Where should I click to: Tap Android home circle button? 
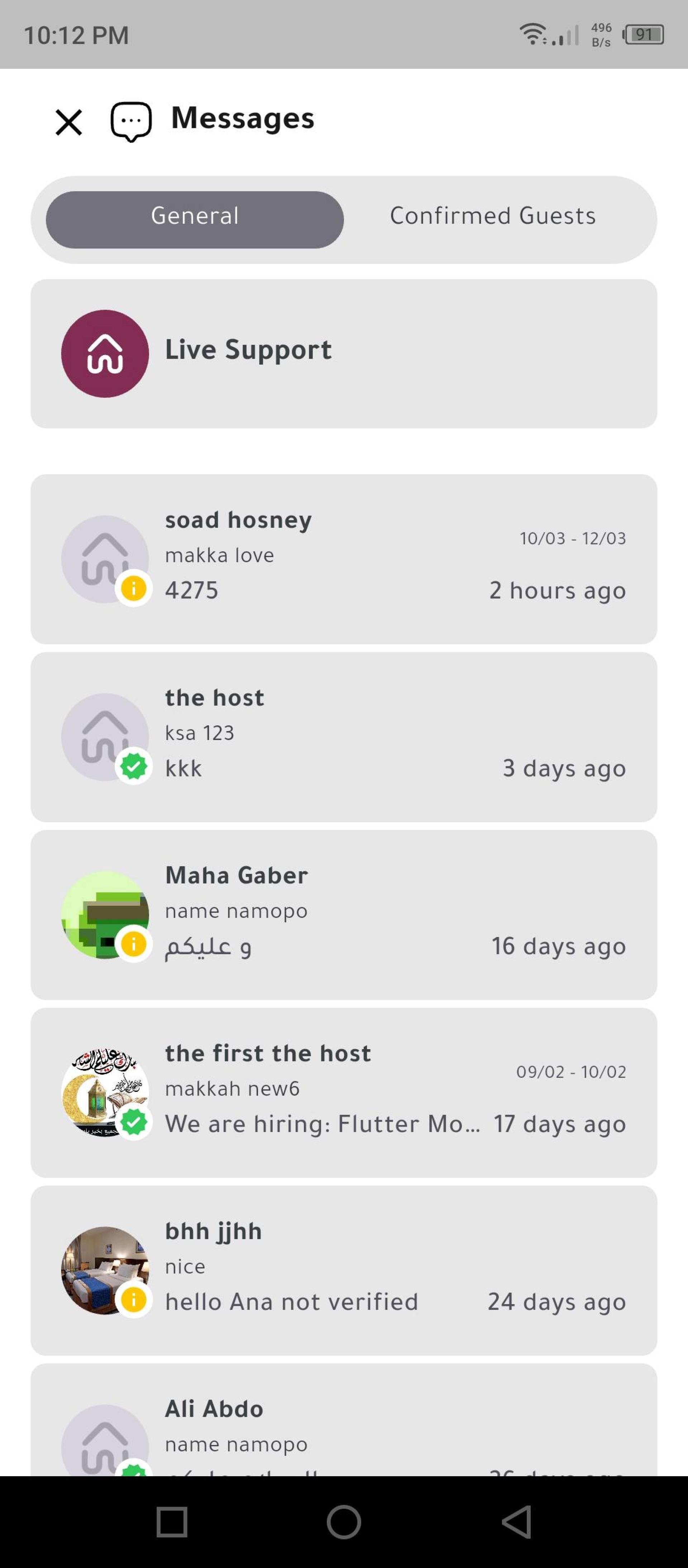(x=344, y=1522)
